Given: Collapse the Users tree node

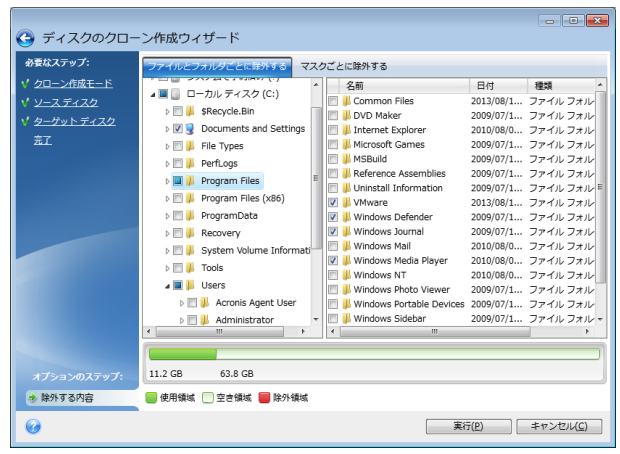Looking at the screenshot, I should [167, 286].
